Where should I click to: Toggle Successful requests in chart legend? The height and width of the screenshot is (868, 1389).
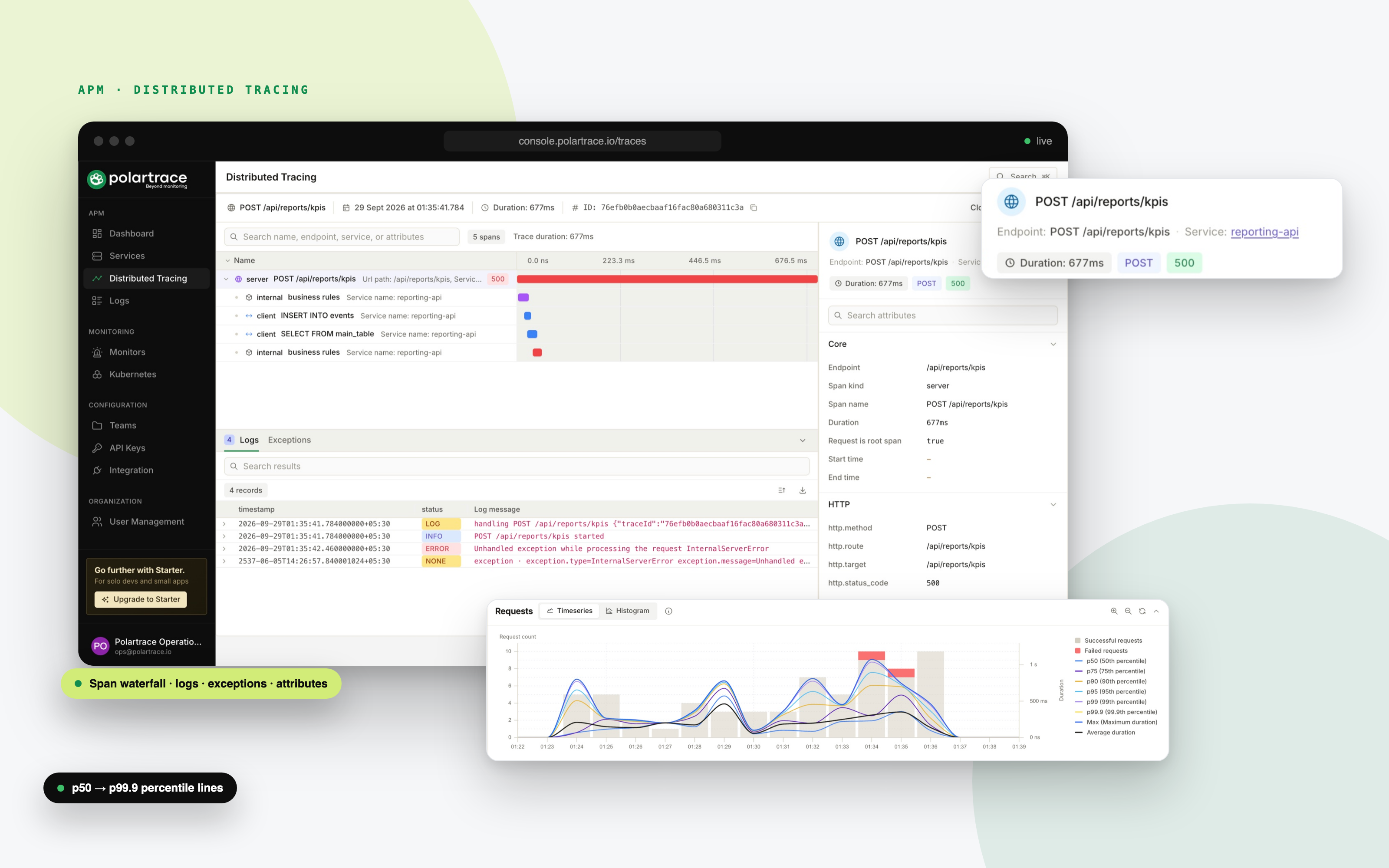tap(1108, 641)
